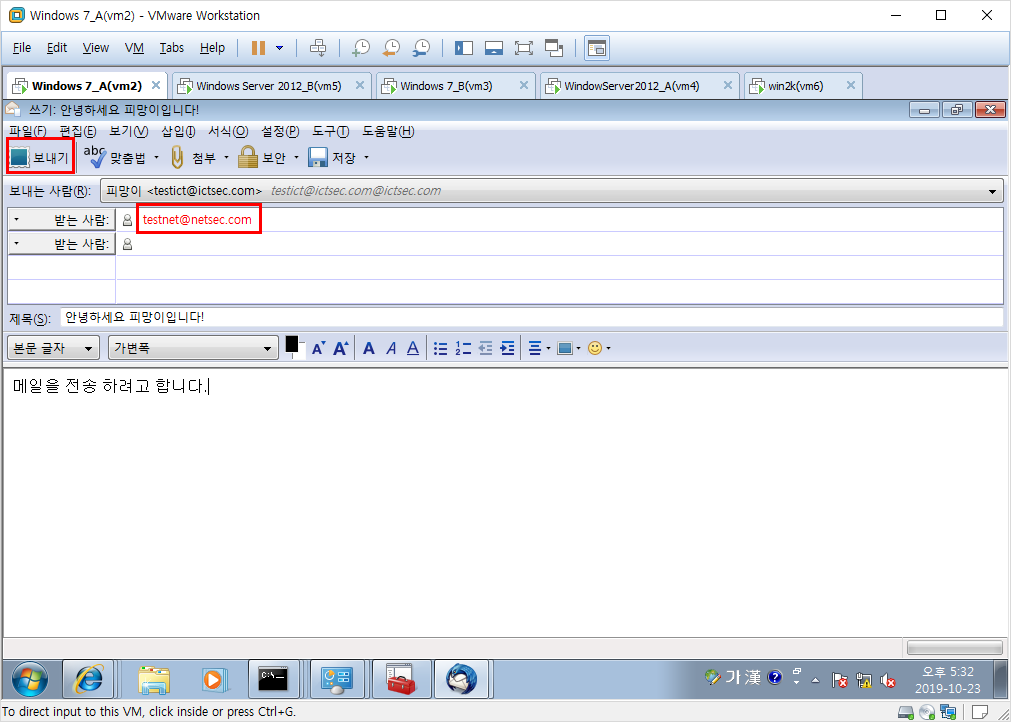1011x722 pixels.
Task: Change first 받는 사람 recipient type
Action: pos(61,220)
